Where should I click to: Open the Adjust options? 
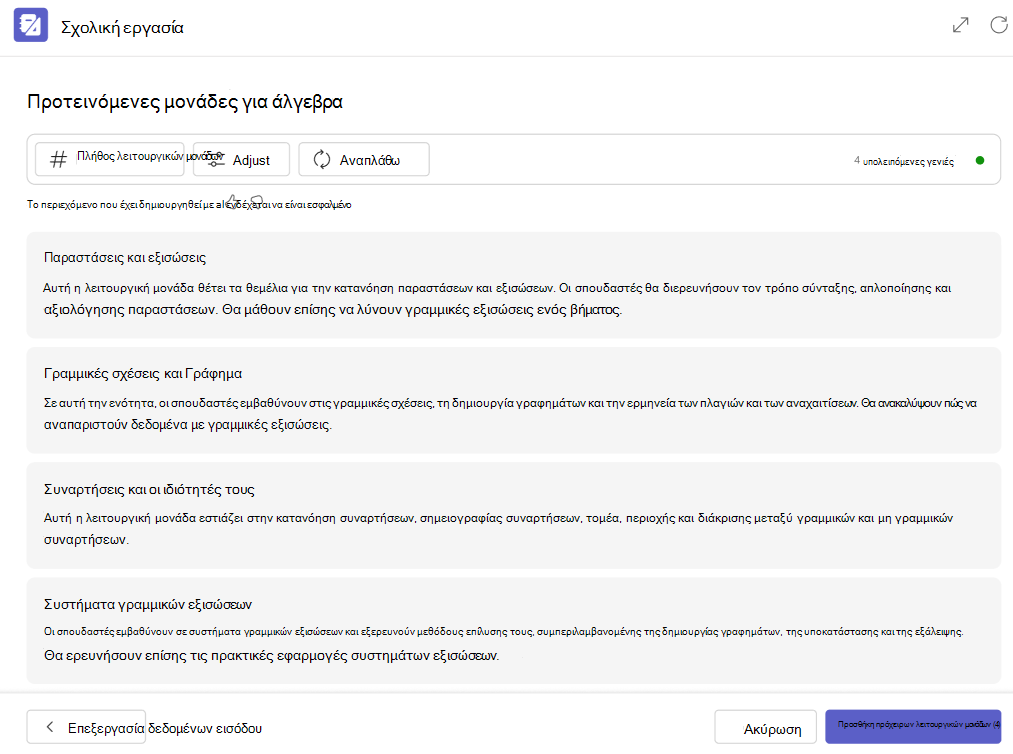(x=241, y=159)
